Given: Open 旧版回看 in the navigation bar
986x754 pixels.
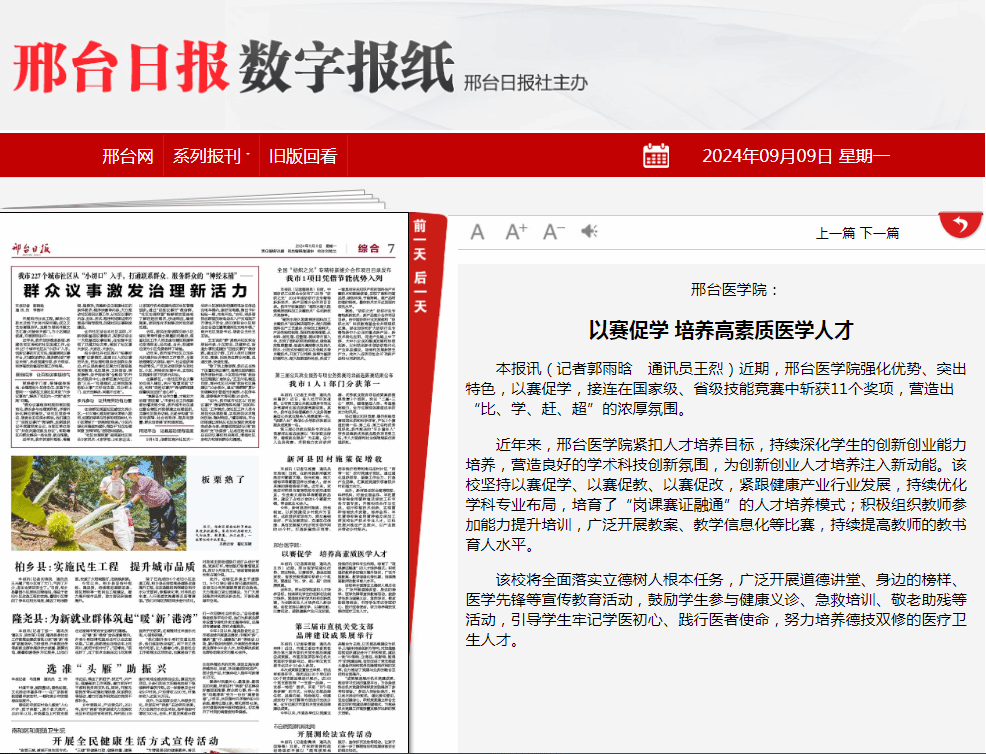Looking at the screenshot, I should (x=303, y=156).
